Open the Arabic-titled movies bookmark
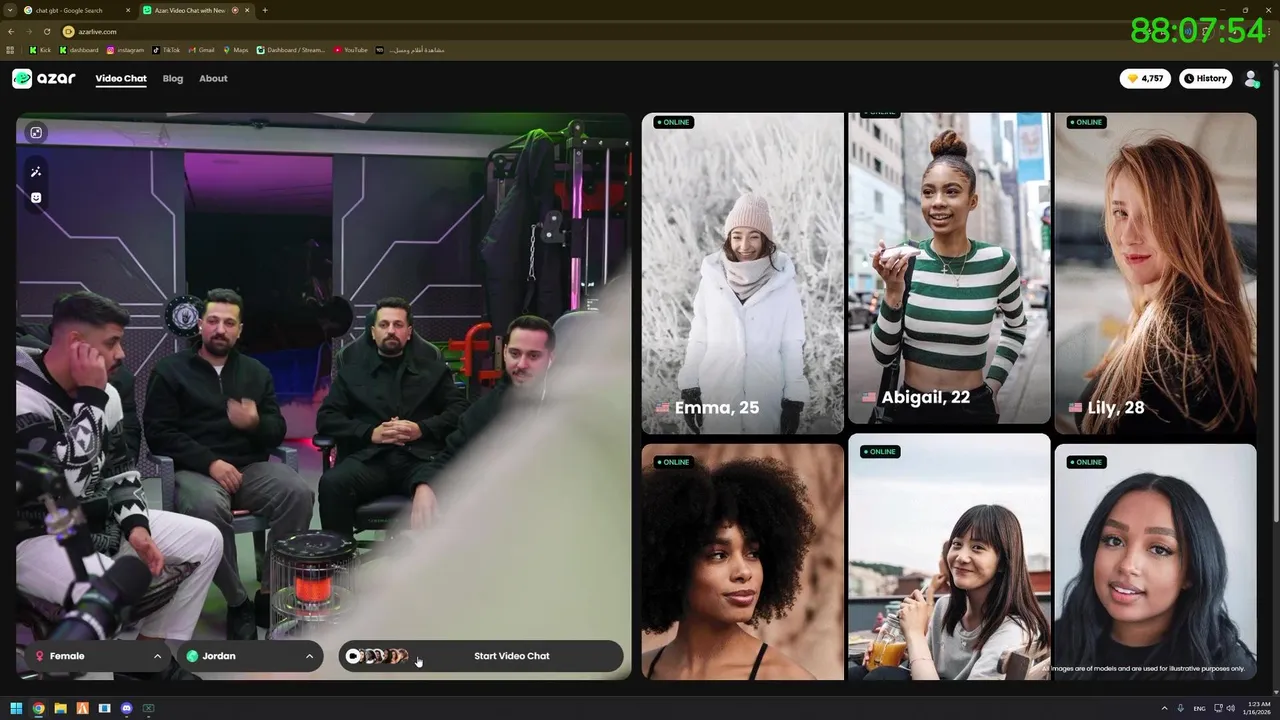 (x=410, y=50)
